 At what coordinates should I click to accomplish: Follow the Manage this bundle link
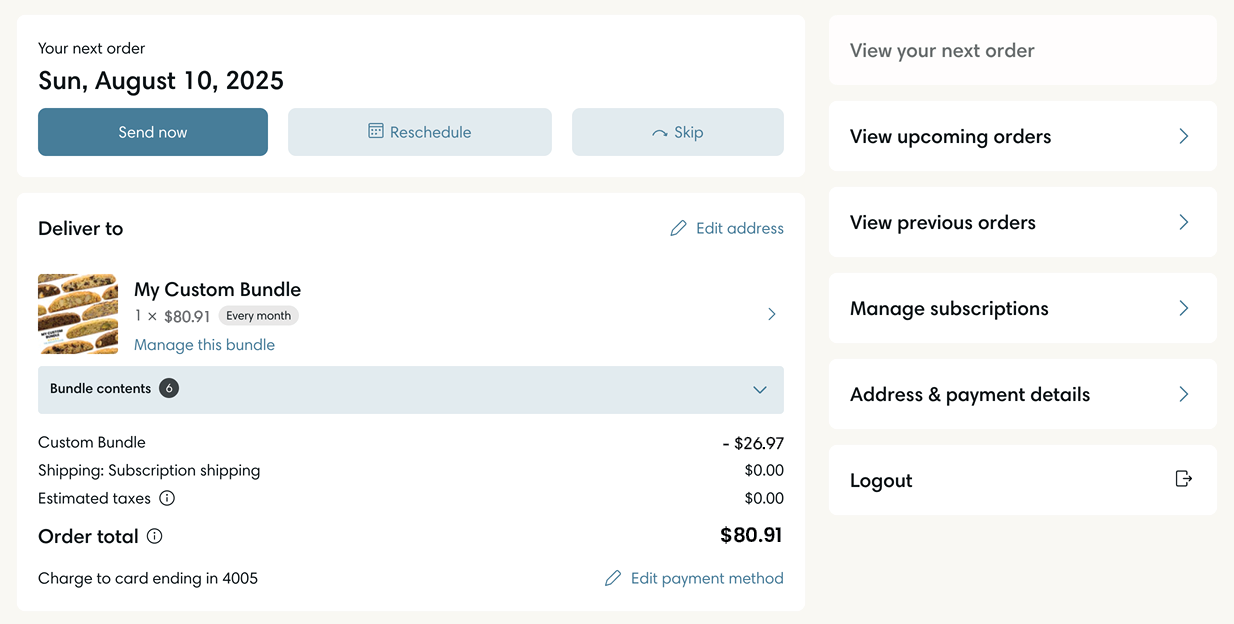[204, 345]
